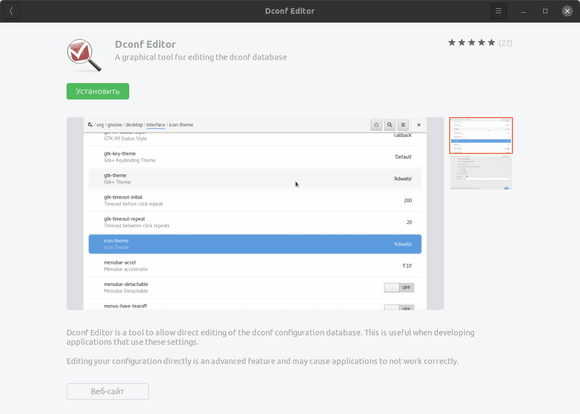The width and height of the screenshot is (580, 414).
Task: Maximize the Dconf Editor window
Action: pos(545,11)
